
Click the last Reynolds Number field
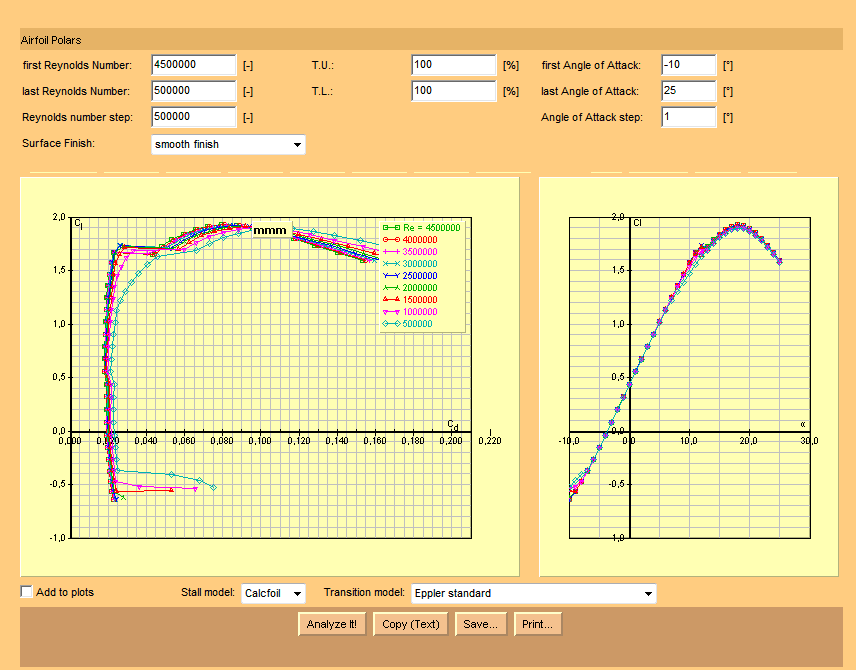[x=193, y=91]
